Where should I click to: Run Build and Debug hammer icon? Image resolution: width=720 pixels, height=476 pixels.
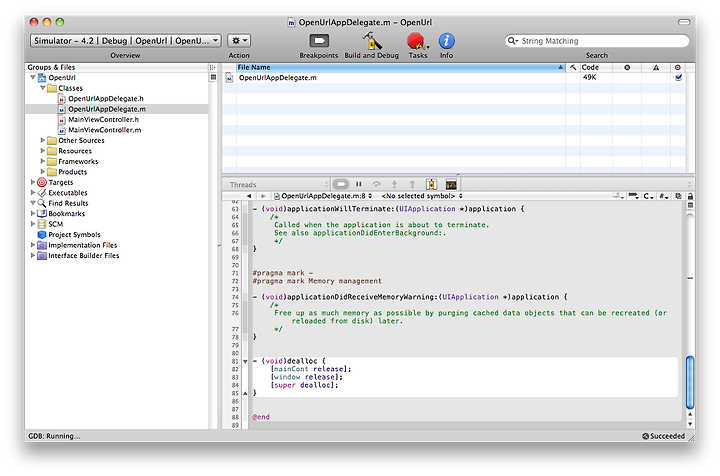371,41
